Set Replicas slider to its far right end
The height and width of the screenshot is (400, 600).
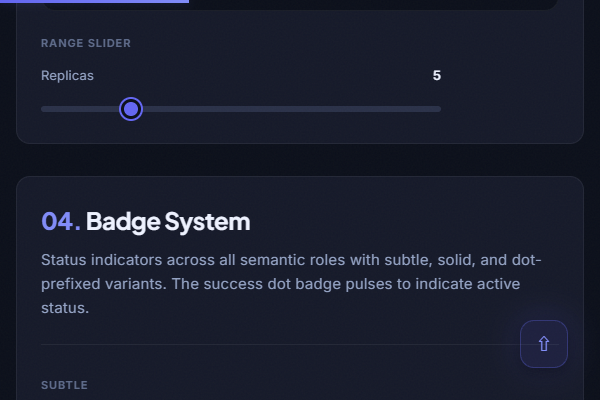(440, 109)
